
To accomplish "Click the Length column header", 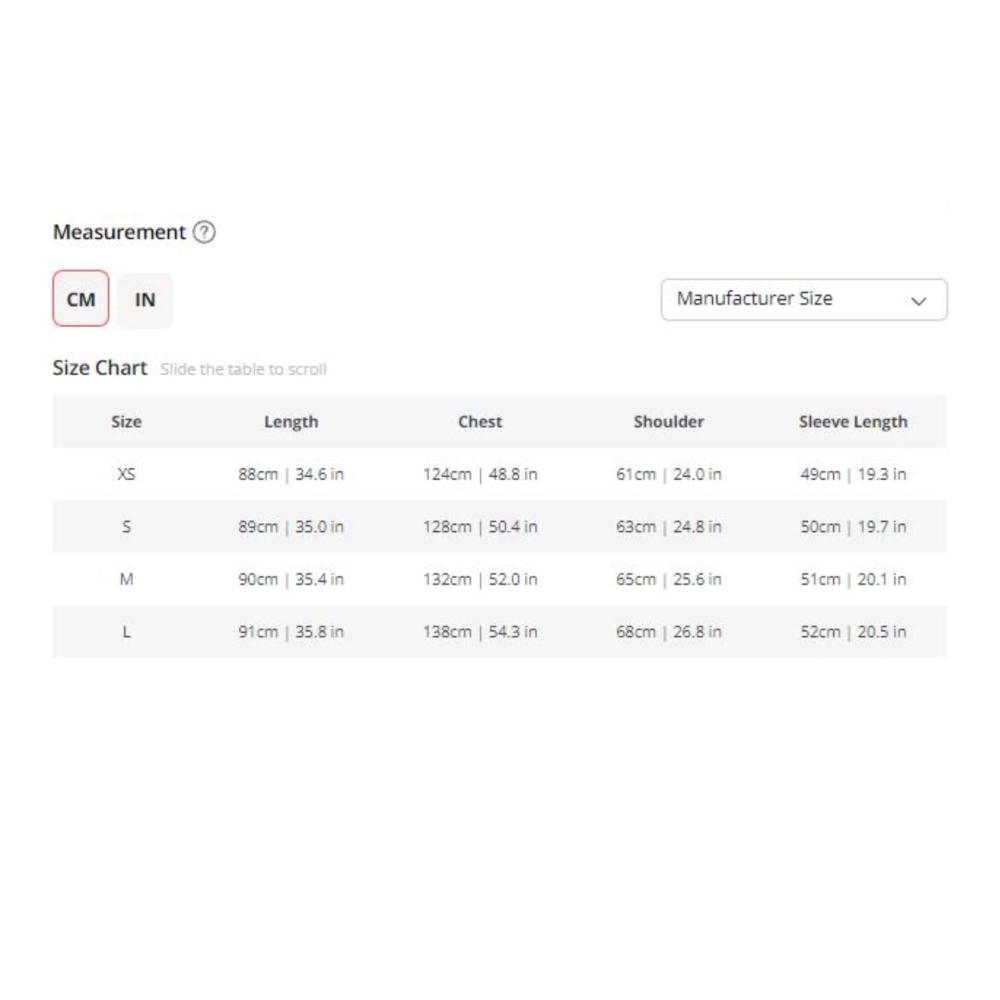I will click(291, 421).
